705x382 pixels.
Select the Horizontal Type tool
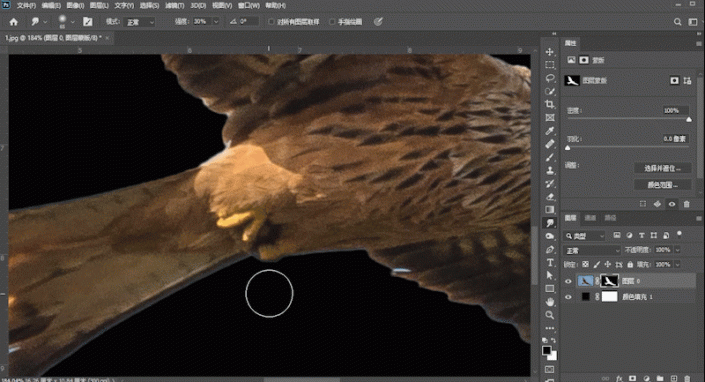tap(549, 262)
